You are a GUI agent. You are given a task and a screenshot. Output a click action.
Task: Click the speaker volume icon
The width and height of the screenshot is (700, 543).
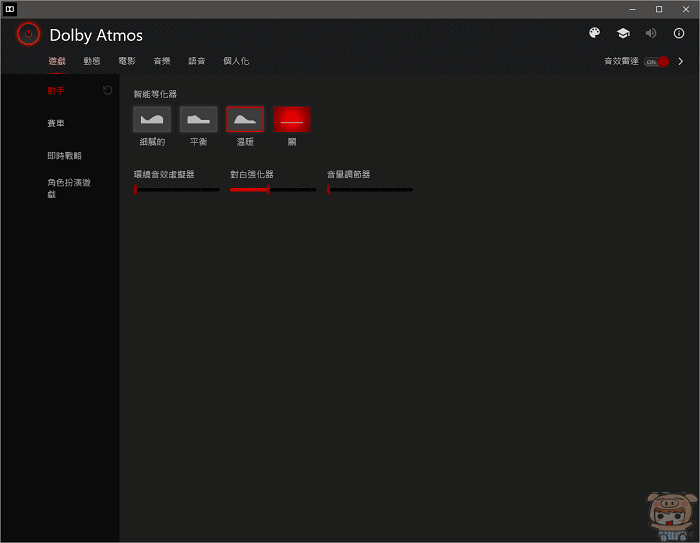point(651,33)
